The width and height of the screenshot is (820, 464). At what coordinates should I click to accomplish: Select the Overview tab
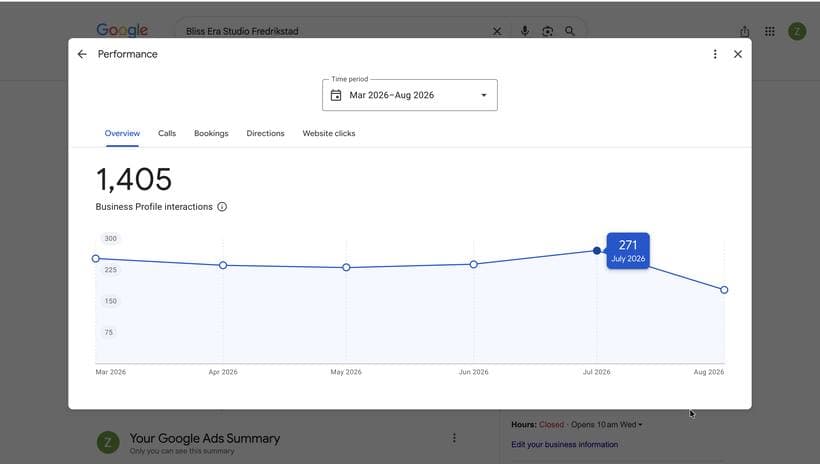click(122, 133)
